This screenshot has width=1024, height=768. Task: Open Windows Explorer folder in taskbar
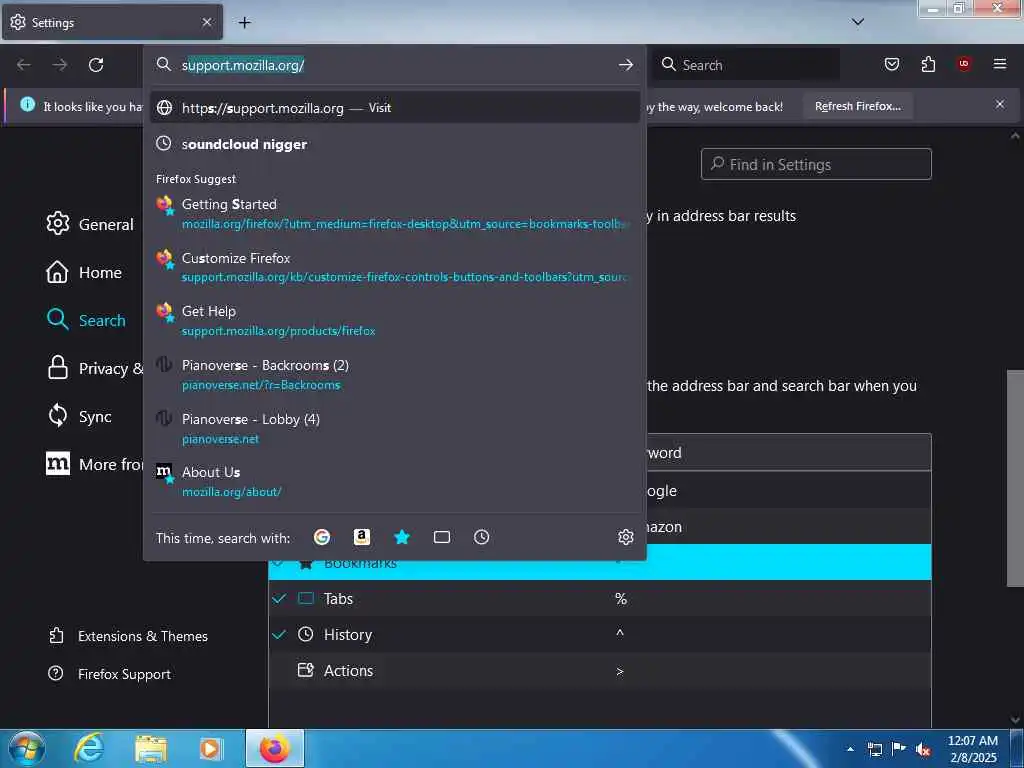[x=151, y=748]
